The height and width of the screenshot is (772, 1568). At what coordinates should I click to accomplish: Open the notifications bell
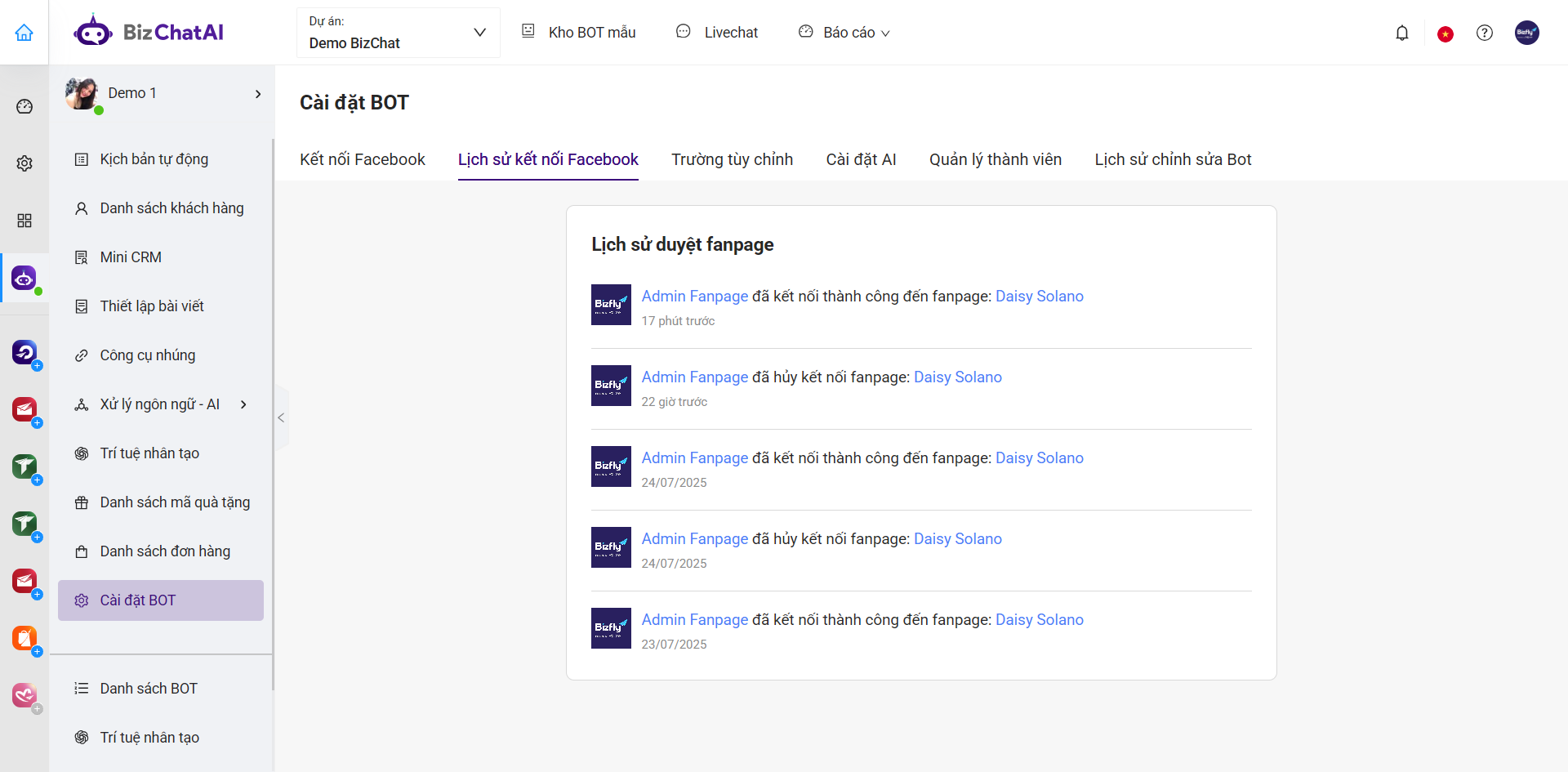point(1402,33)
